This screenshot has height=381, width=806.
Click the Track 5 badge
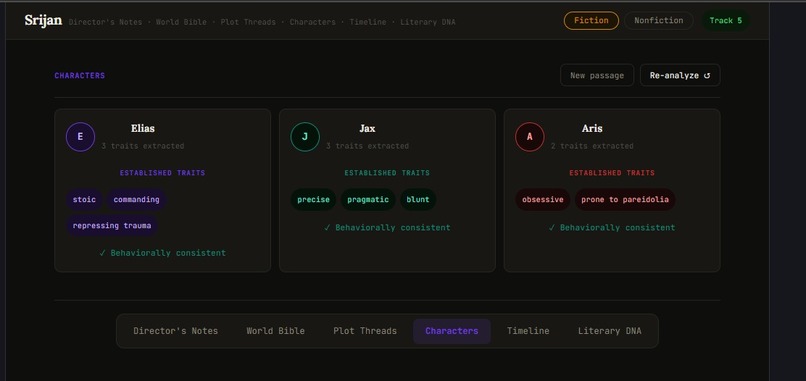tap(725, 21)
